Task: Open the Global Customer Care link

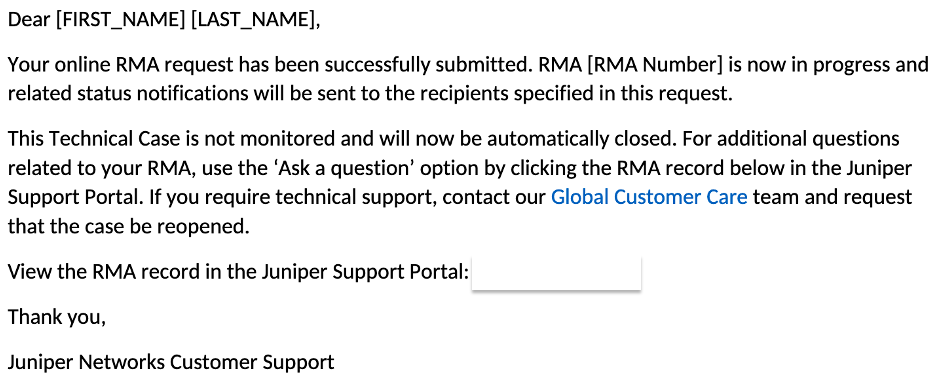Action: (648, 197)
